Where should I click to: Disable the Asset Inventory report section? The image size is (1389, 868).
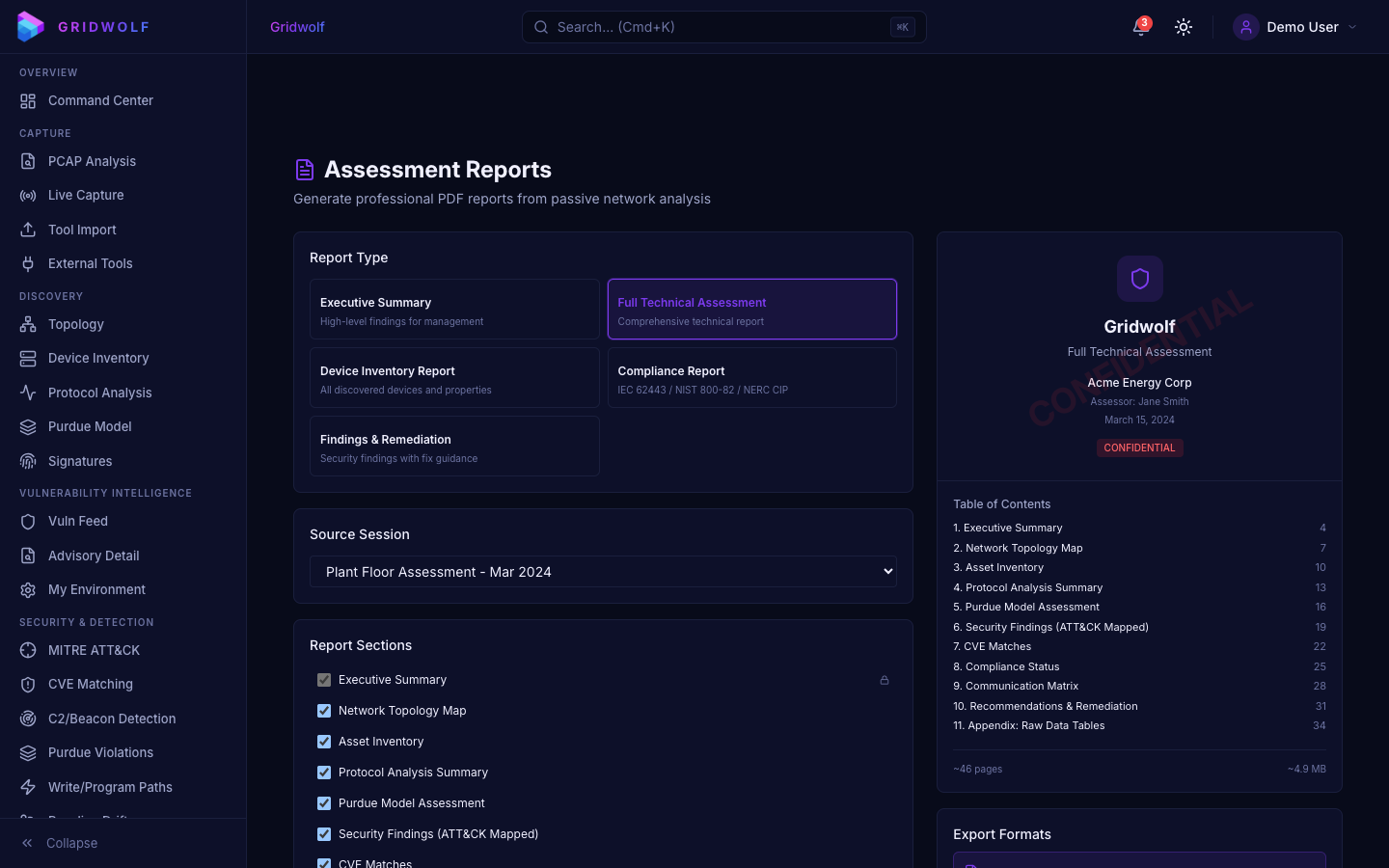click(x=323, y=742)
